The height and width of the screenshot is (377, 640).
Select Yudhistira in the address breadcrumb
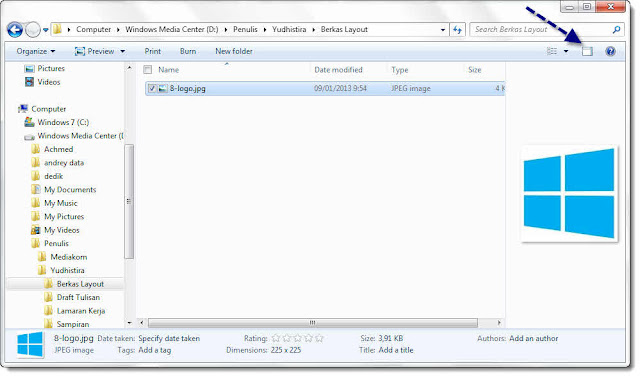[289, 29]
